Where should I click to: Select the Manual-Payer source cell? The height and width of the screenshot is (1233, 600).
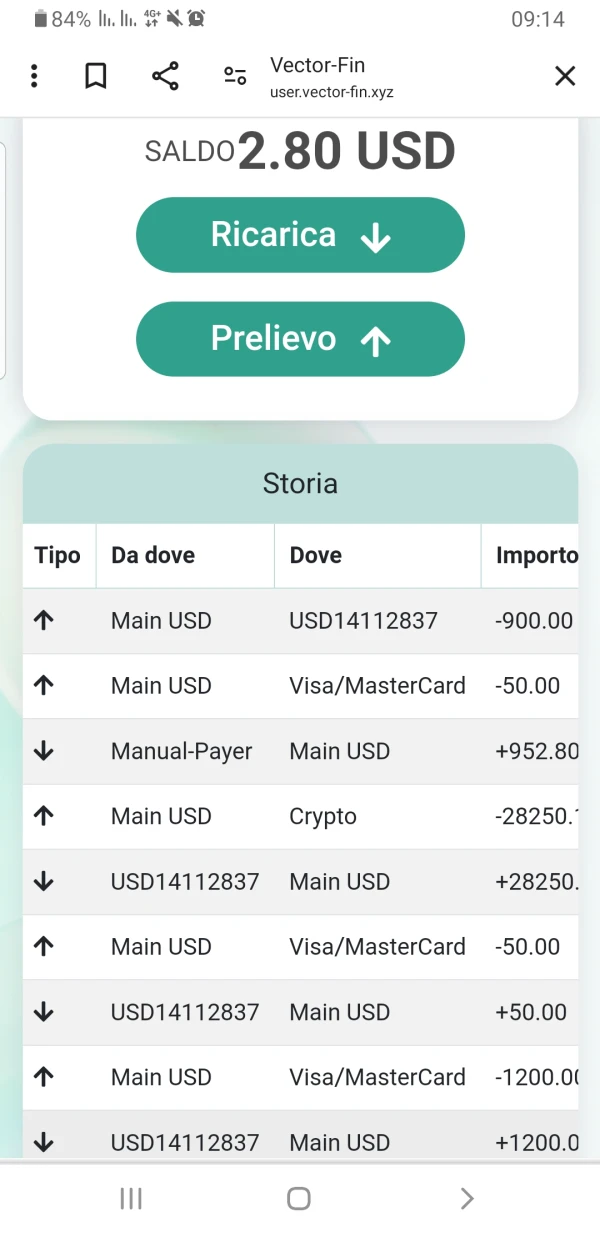tap(182, 751)
